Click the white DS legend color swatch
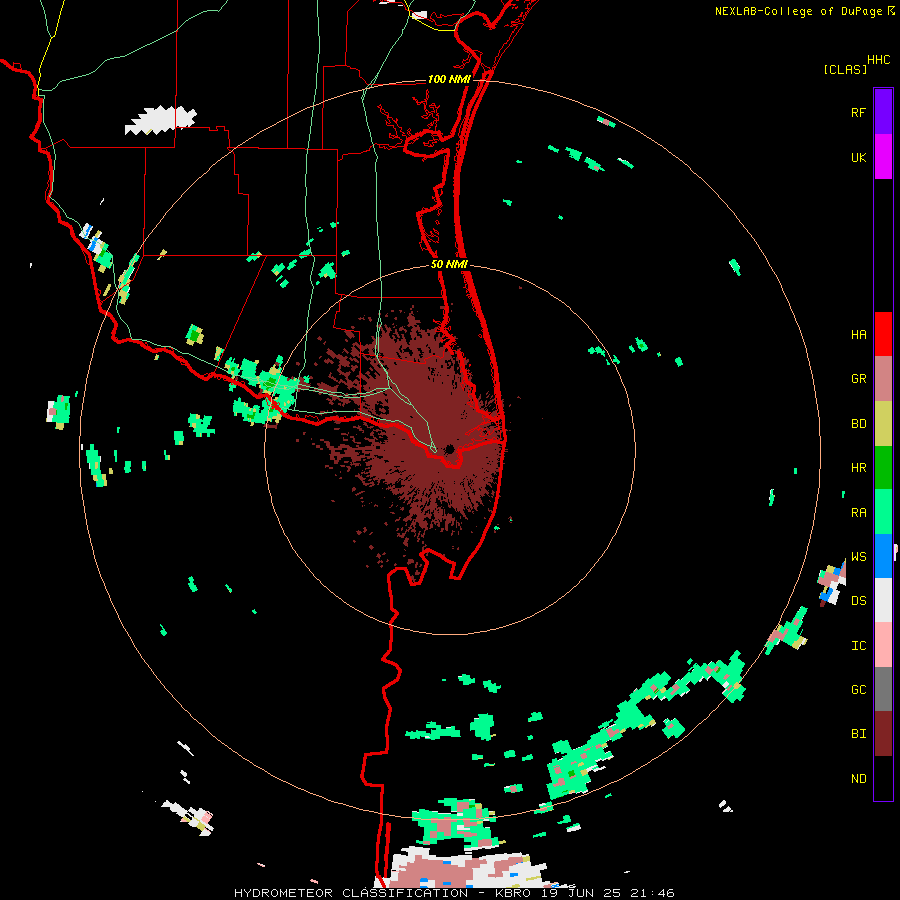Image resolution: width=900 pixels, height=900 pixels. (883, 600)
